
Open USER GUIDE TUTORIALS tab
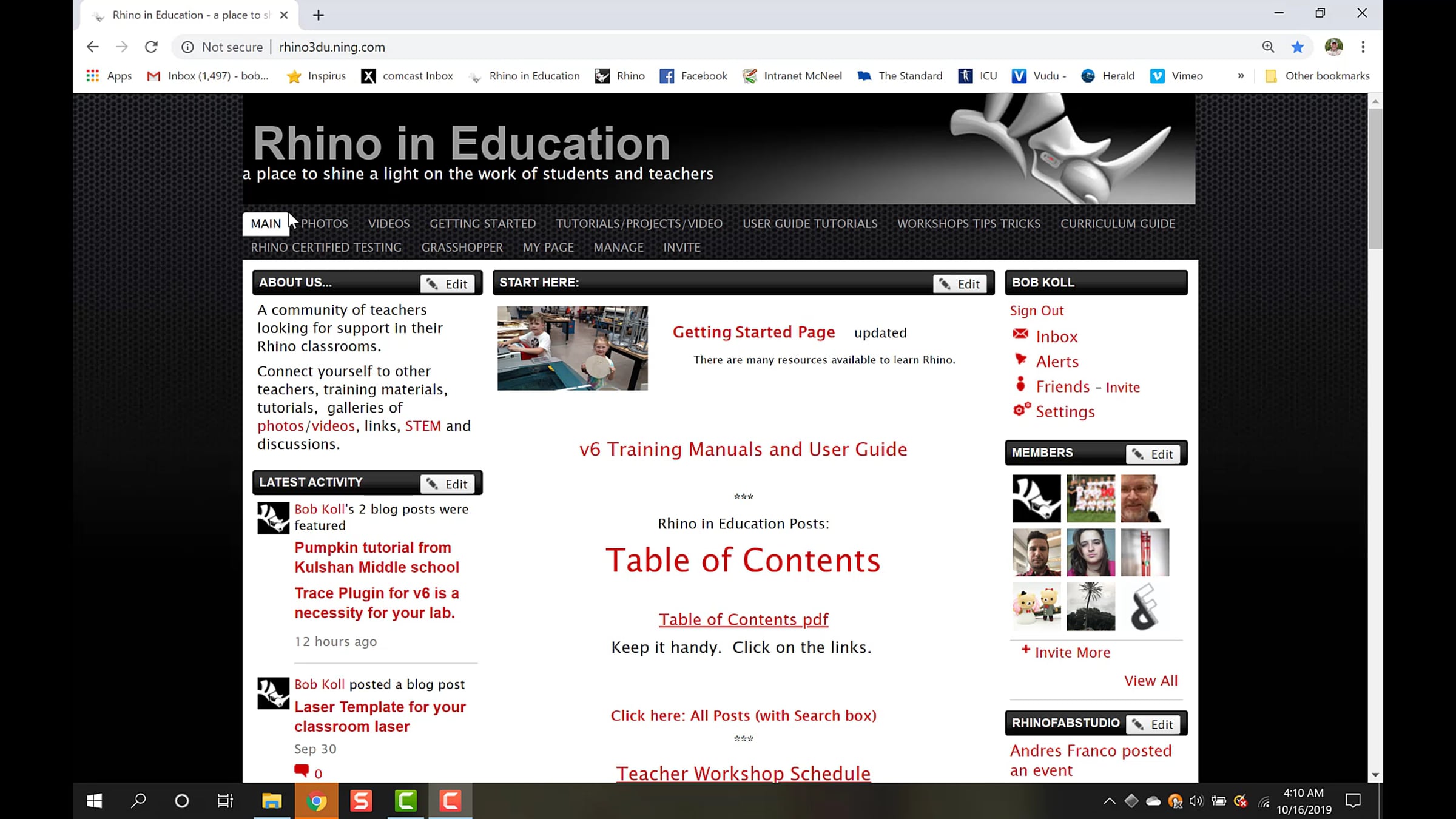click(x=810, y=224)
